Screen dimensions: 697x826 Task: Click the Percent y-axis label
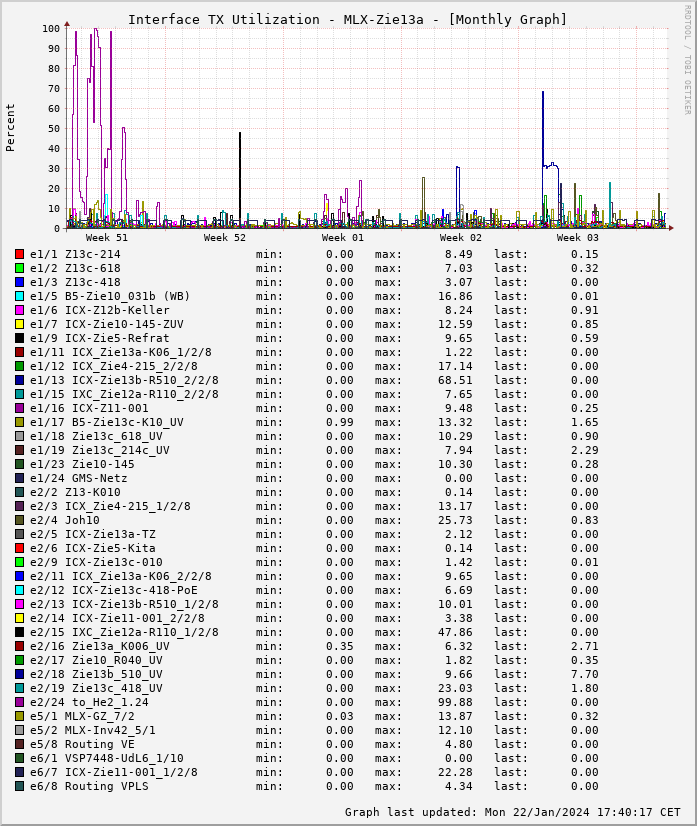(11, 127)
